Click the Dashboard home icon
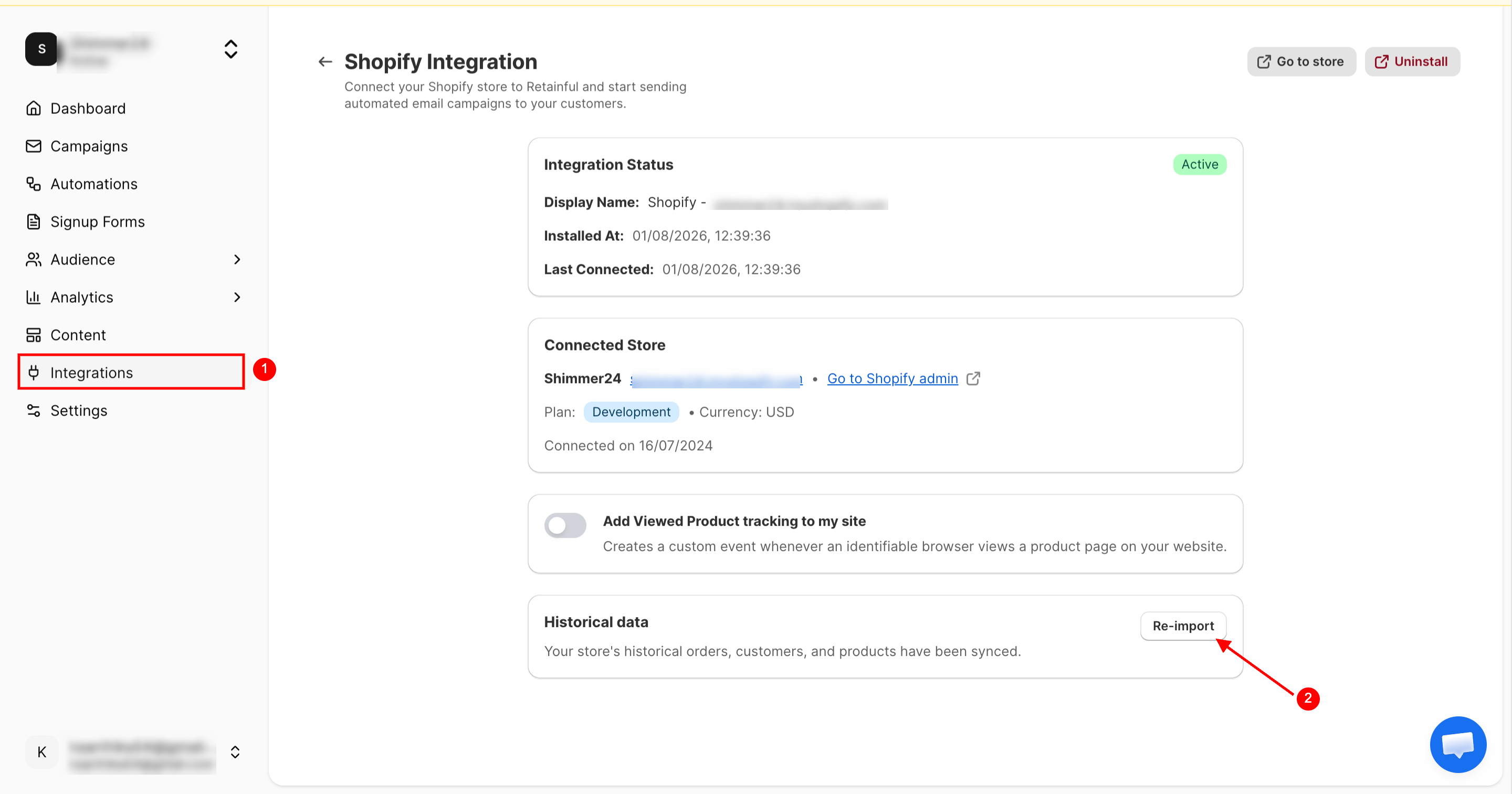 tap(34, 109)
